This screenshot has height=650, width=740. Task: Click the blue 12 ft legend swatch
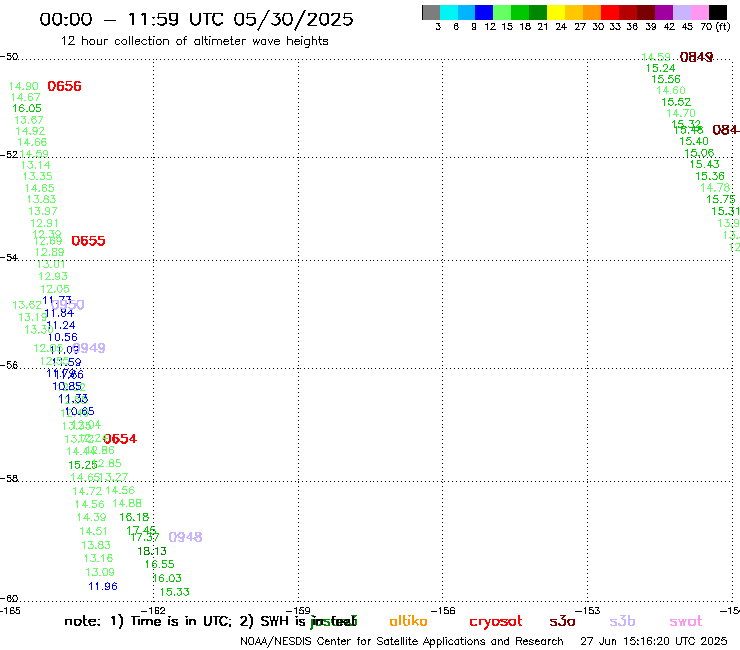click(x=484, y=12)
